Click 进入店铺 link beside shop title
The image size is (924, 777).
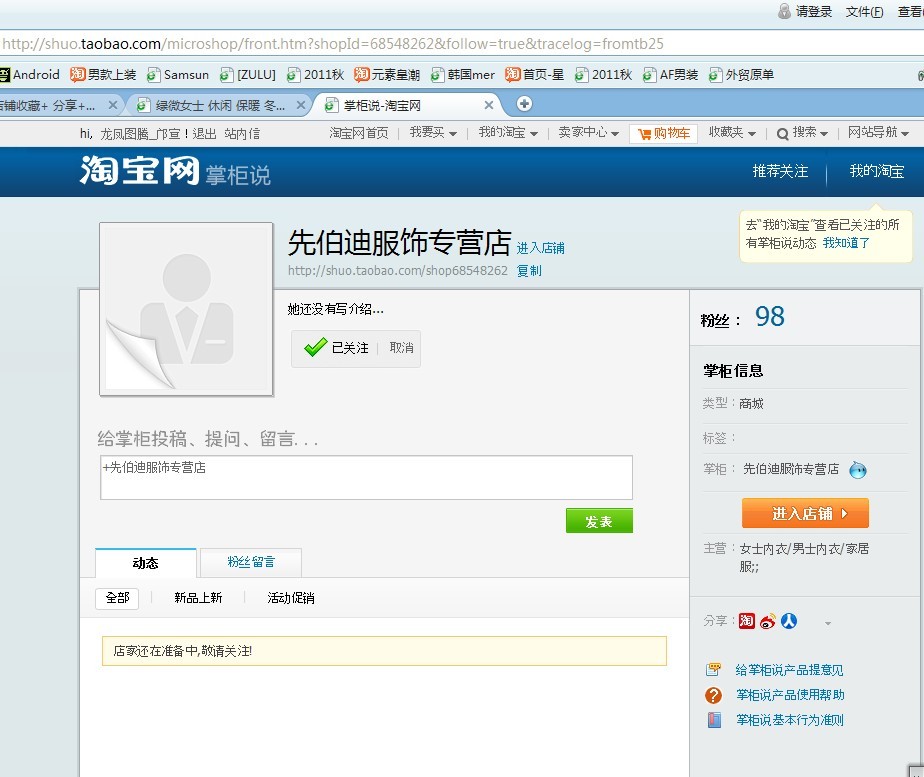(540, 248)
